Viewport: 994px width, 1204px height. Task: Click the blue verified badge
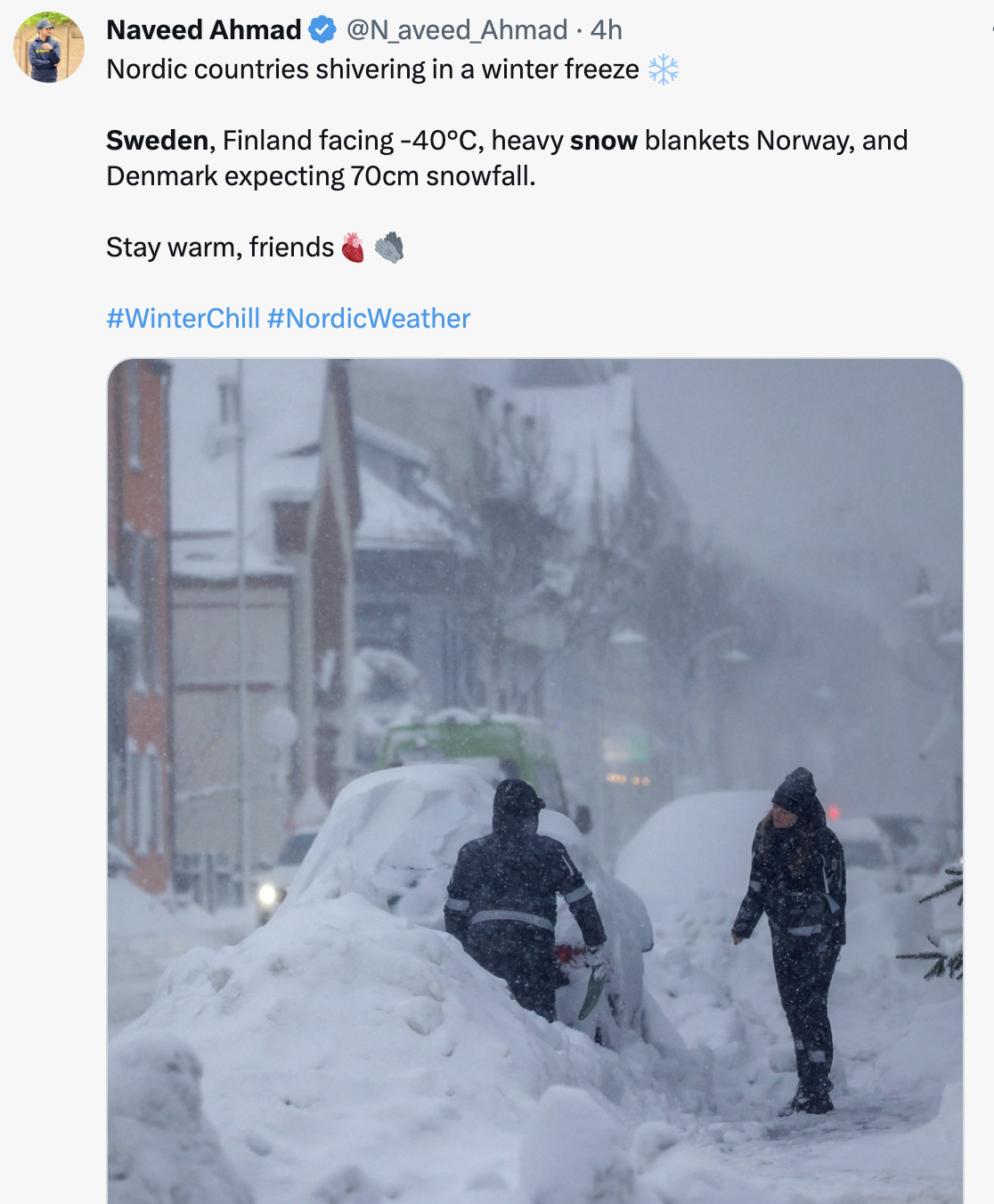point(322,30)
